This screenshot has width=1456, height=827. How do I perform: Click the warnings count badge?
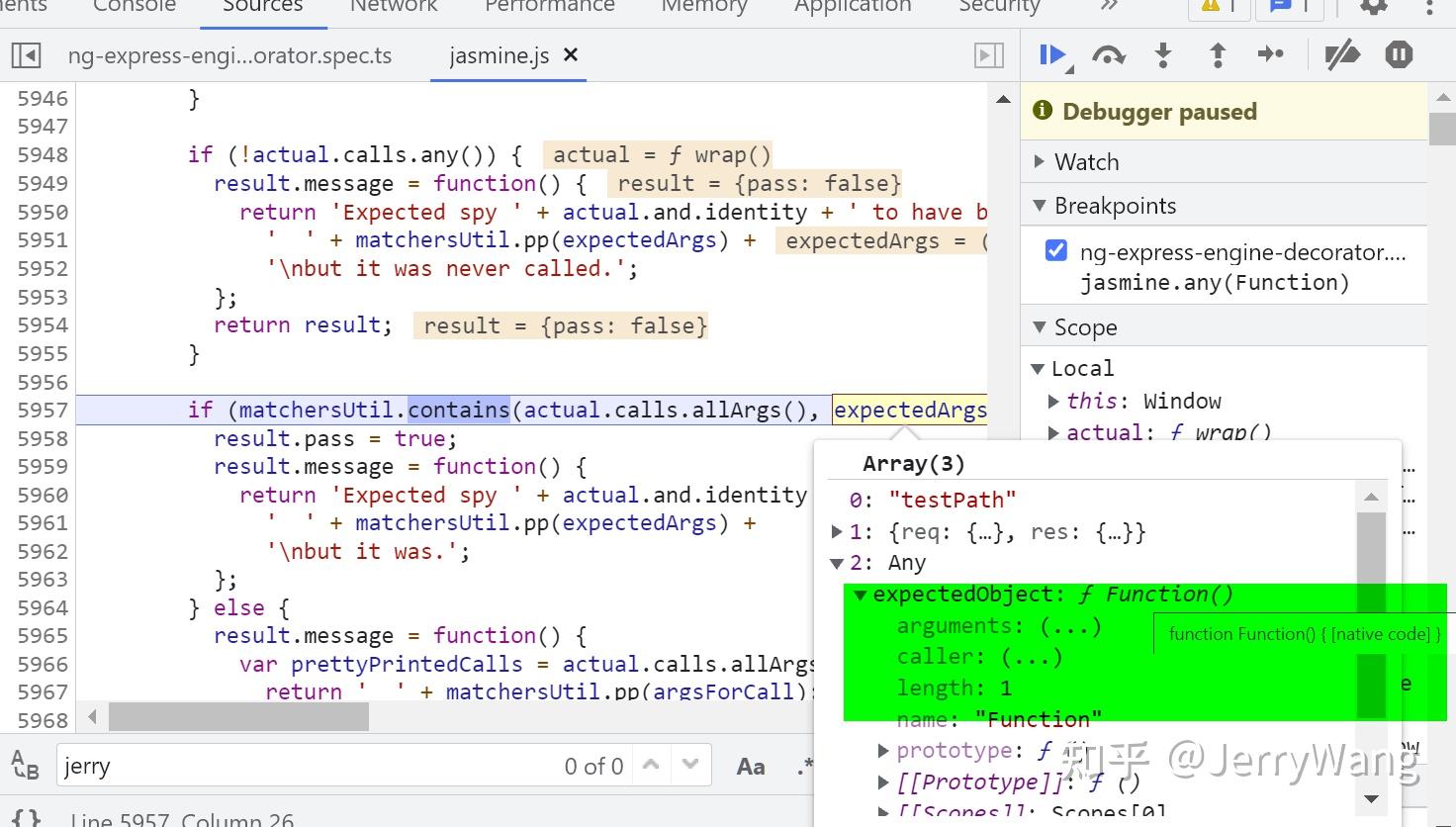1219,7
